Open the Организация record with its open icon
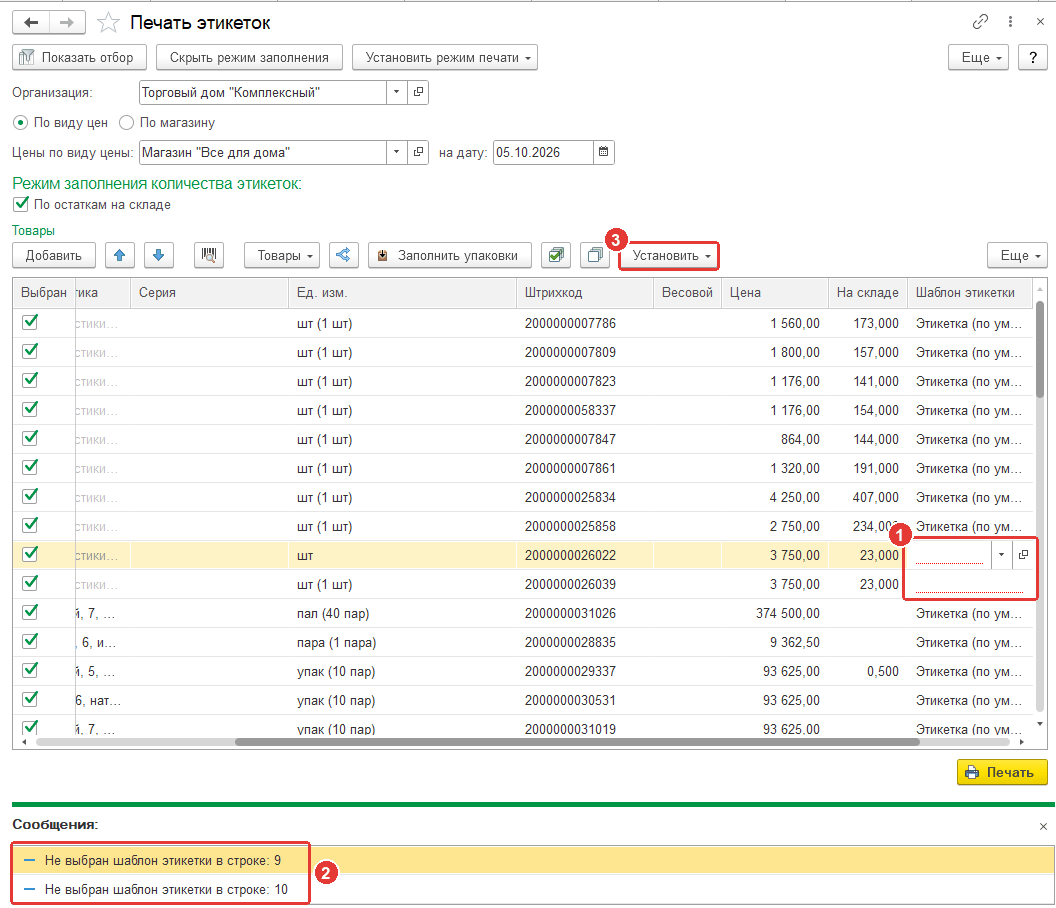This screenshot has height=908, width=1056. 418,92
